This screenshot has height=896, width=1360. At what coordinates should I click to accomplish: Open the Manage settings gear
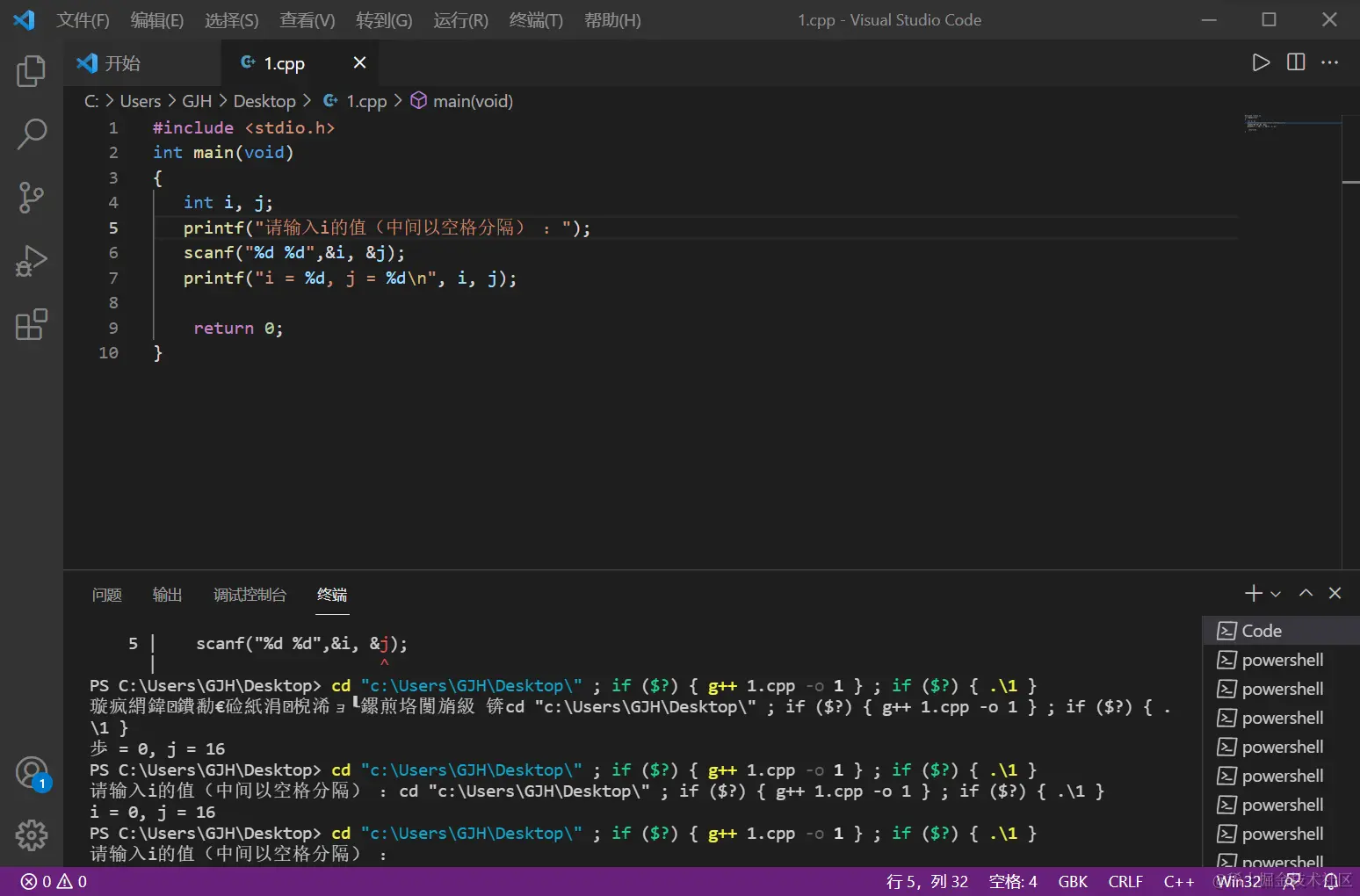click(x=32, y=835)
